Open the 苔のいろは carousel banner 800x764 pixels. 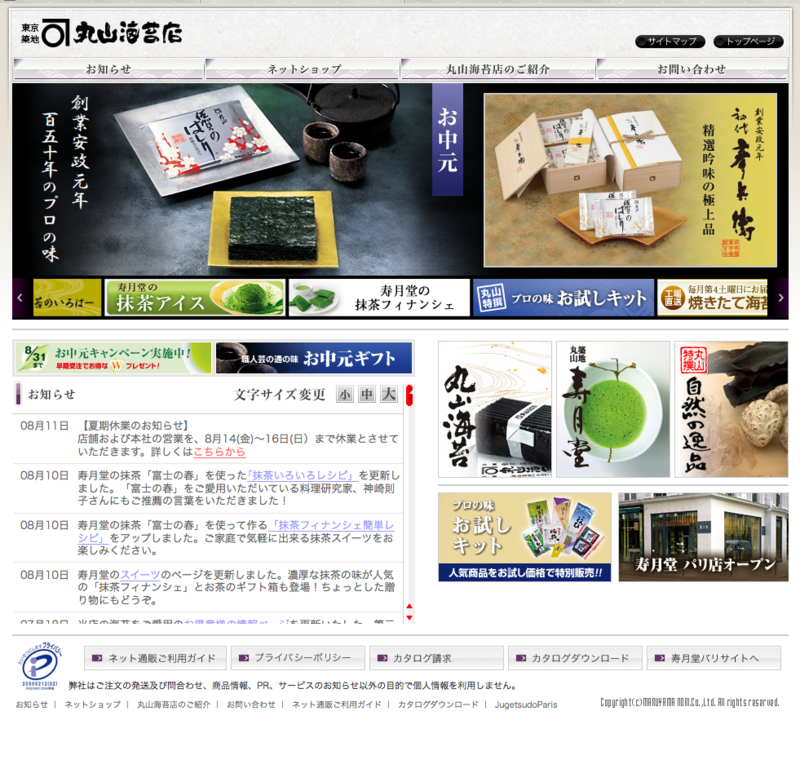[x=67, y=298]
